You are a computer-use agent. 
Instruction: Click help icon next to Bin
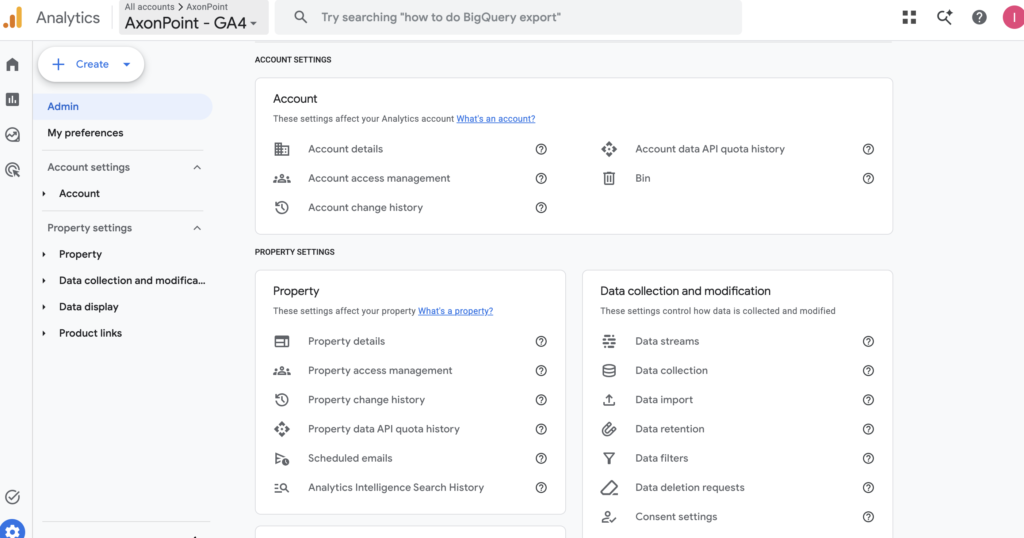(x=868, y=178)
